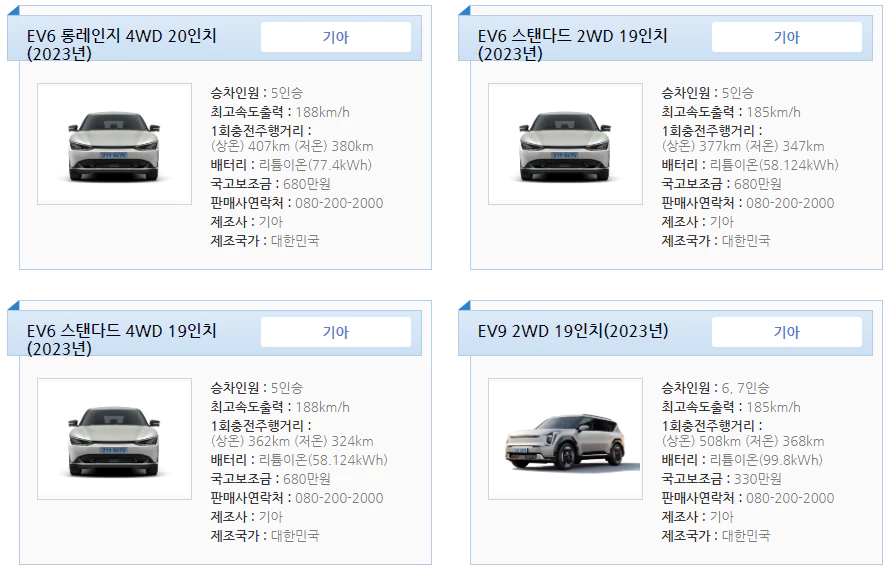Image resolution: width=889 pixels, height=573 pixels.
Task: Click range text 508km in EV9 card
Action: coord(719,441)
